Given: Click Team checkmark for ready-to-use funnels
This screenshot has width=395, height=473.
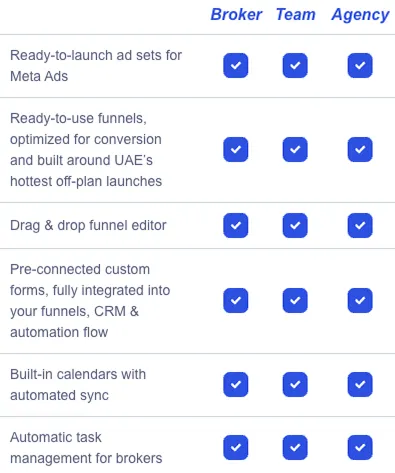Looking at the screenshot, I should [295, 149].
